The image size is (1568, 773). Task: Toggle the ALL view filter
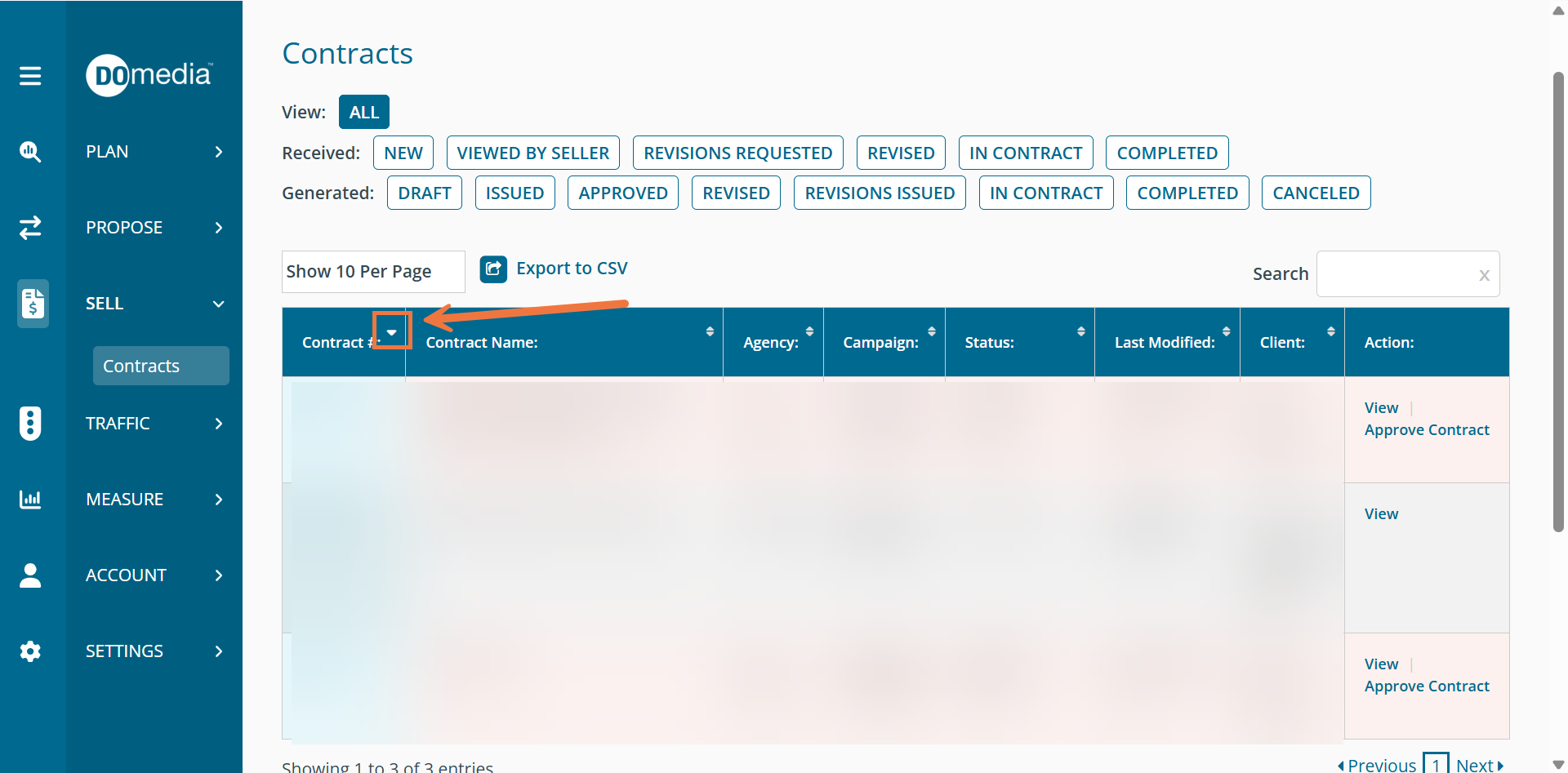[363, 113]
